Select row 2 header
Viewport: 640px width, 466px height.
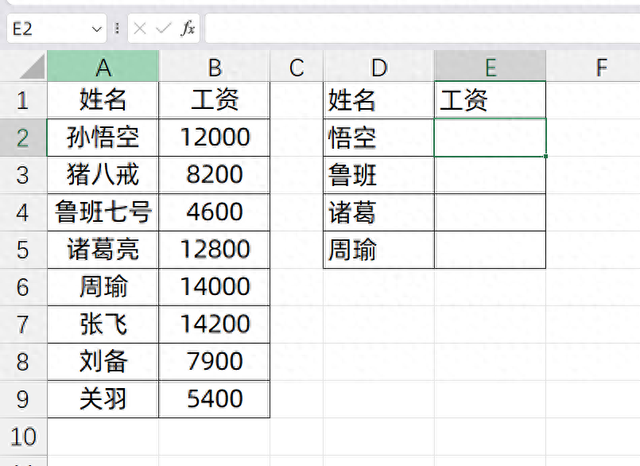[x=23, y=138]
